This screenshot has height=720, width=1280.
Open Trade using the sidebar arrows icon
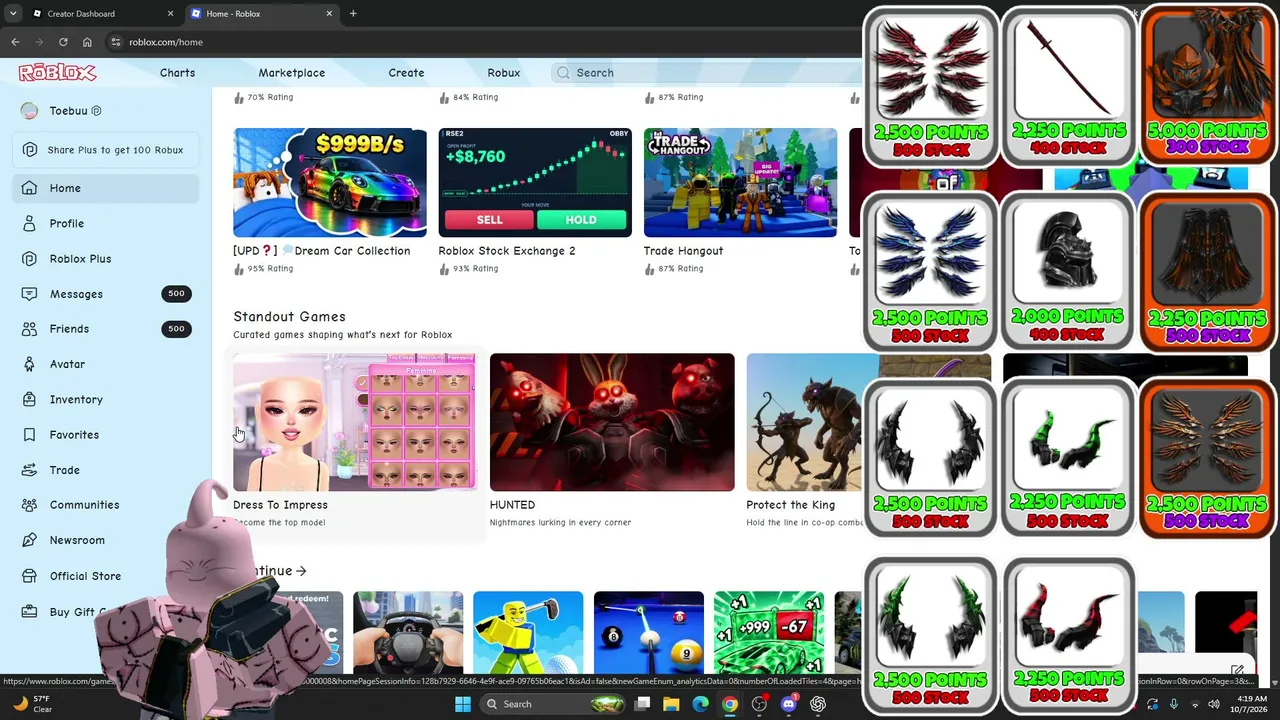(x=29, y=470)
